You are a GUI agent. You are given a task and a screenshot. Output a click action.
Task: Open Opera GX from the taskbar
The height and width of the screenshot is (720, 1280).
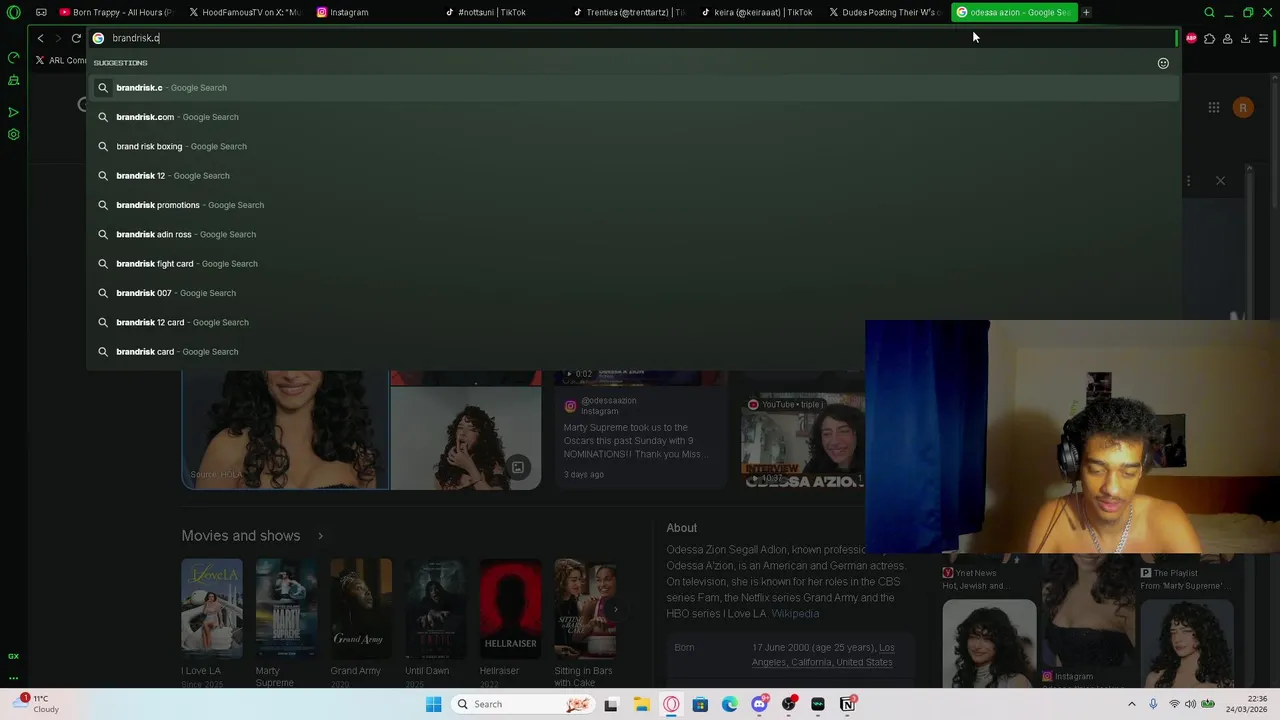[671, 704]
